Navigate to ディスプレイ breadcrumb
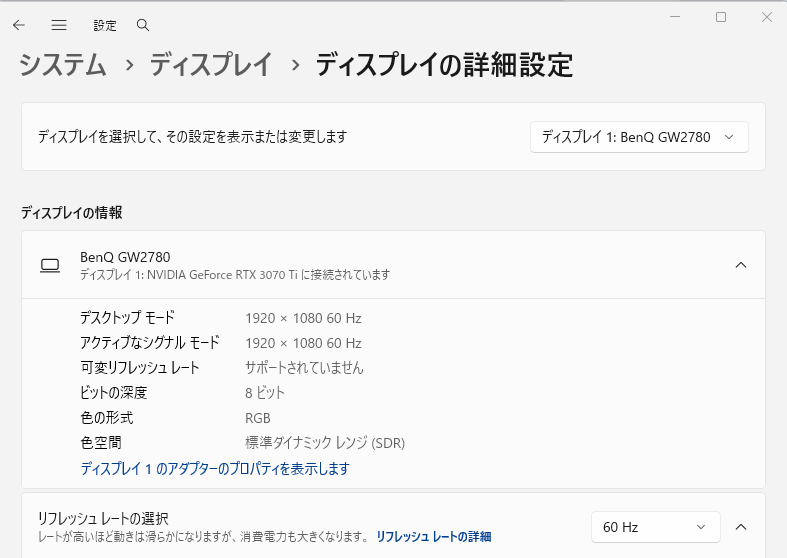 click(211, 65)
